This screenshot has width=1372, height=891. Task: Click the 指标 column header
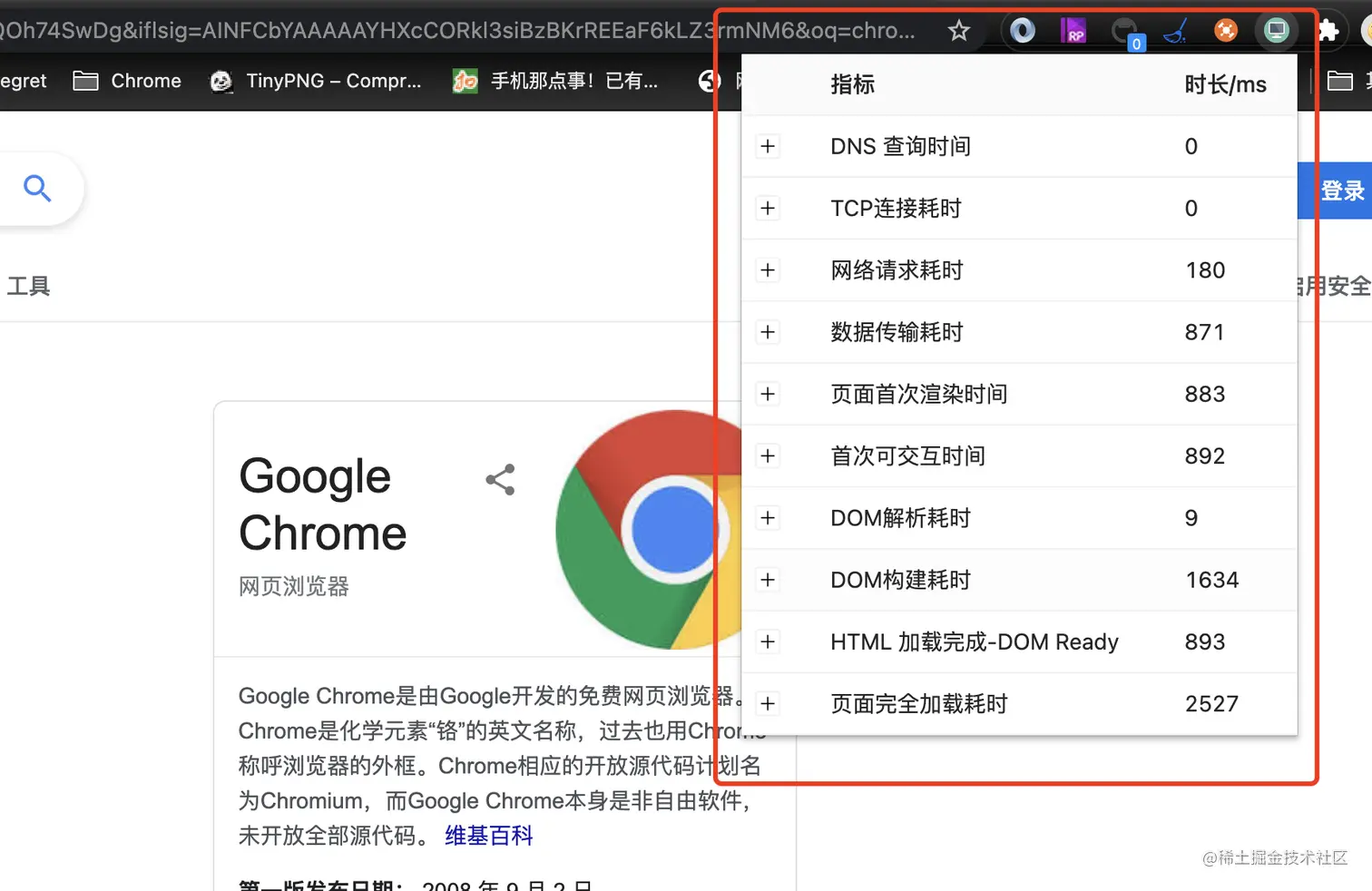pyautogui.click(x=852, y=84)
